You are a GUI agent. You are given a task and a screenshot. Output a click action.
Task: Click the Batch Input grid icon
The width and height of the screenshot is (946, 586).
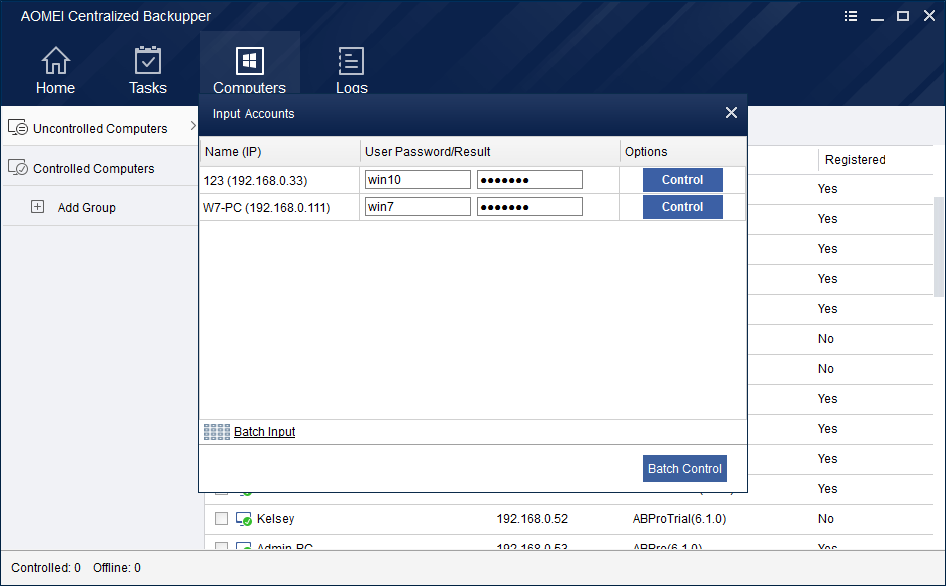click(x=217, y=432)
